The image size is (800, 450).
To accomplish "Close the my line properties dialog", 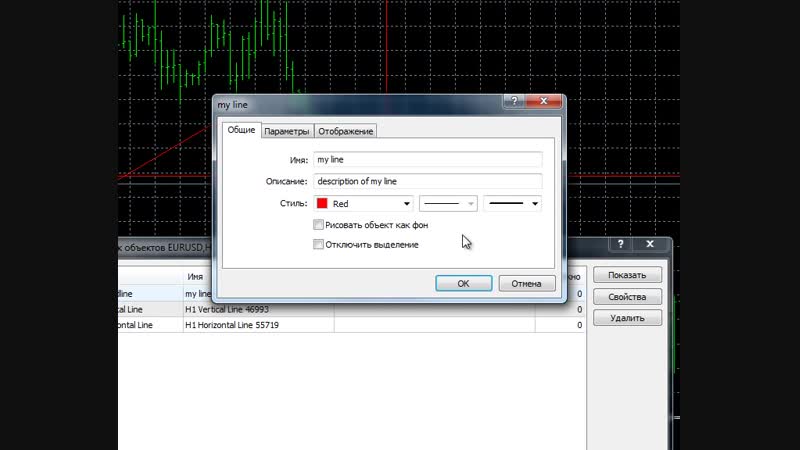I will tap(543, 102).
